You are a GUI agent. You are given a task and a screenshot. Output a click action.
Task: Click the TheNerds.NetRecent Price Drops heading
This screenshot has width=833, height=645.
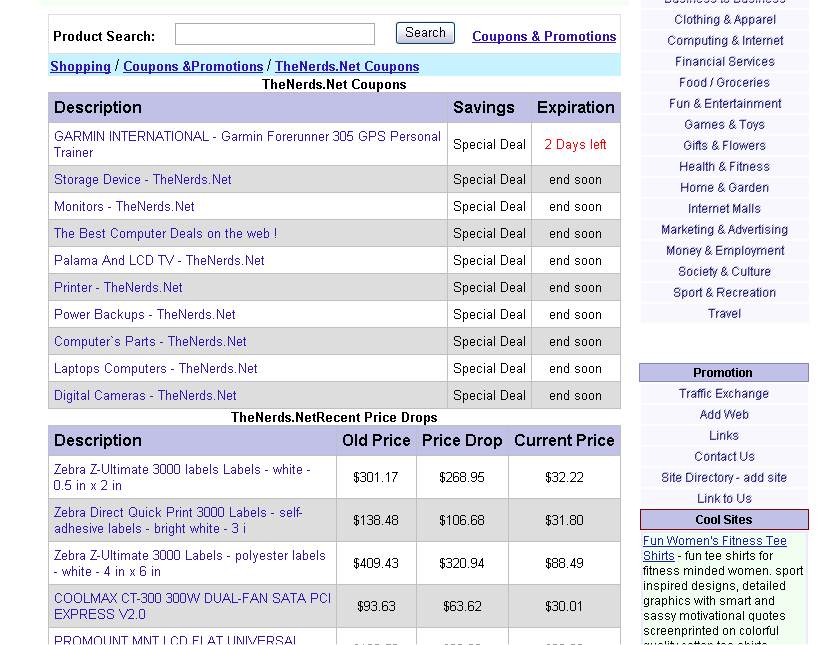334,418
